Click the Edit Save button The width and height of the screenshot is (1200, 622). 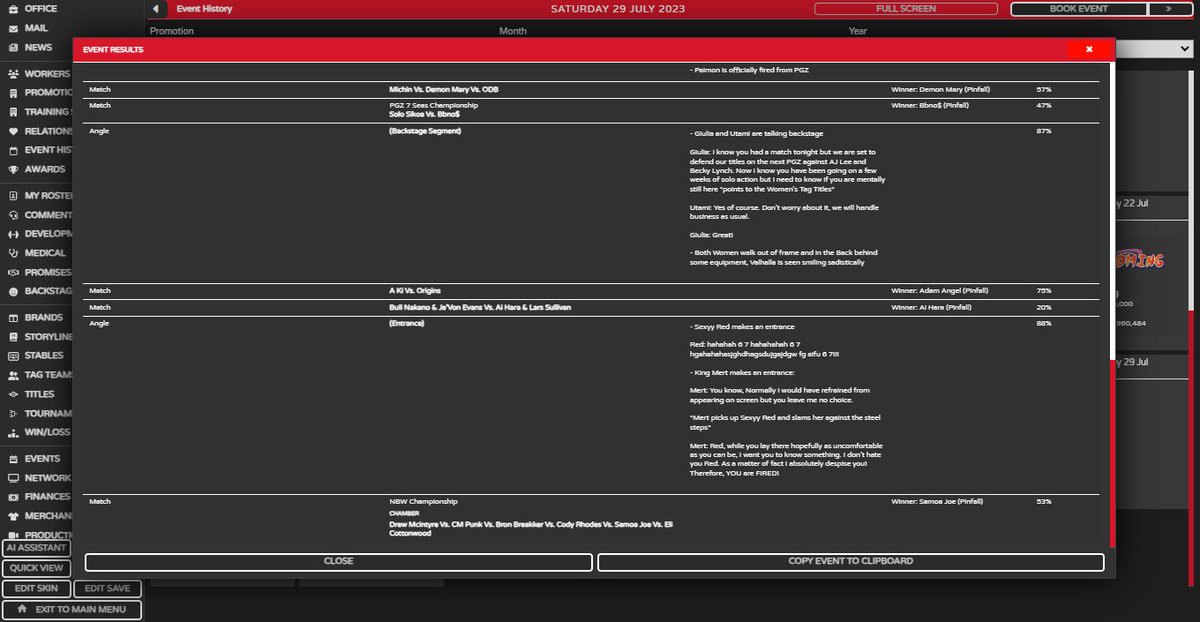tap(107, 588)
